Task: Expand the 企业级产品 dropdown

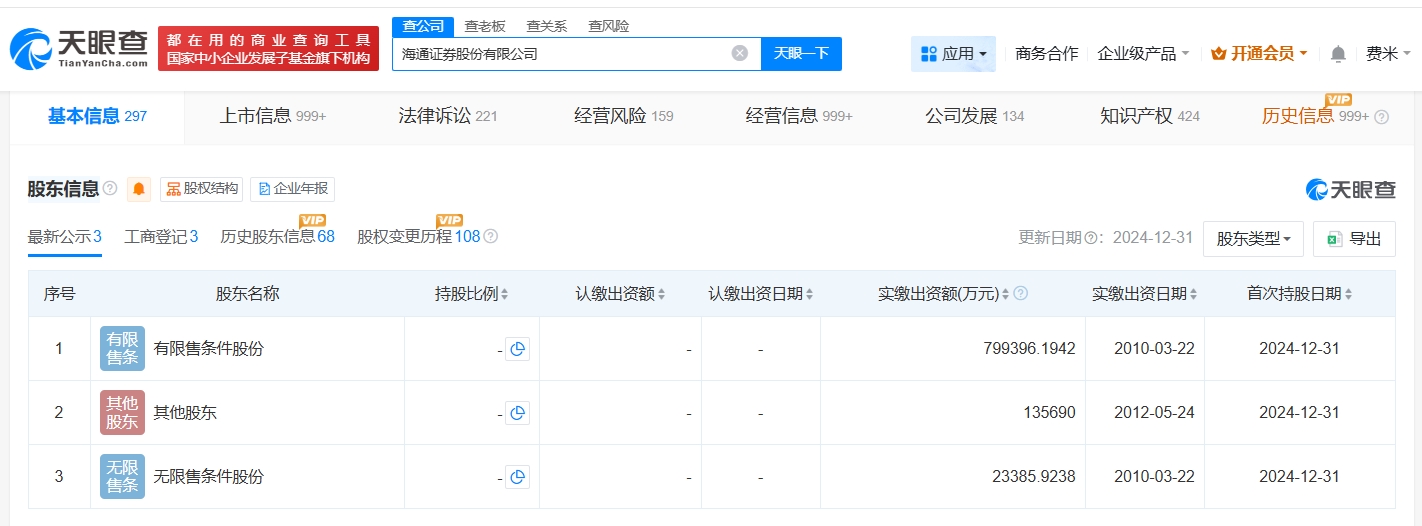Action: pyautogui.click(x=1143, y=54)
